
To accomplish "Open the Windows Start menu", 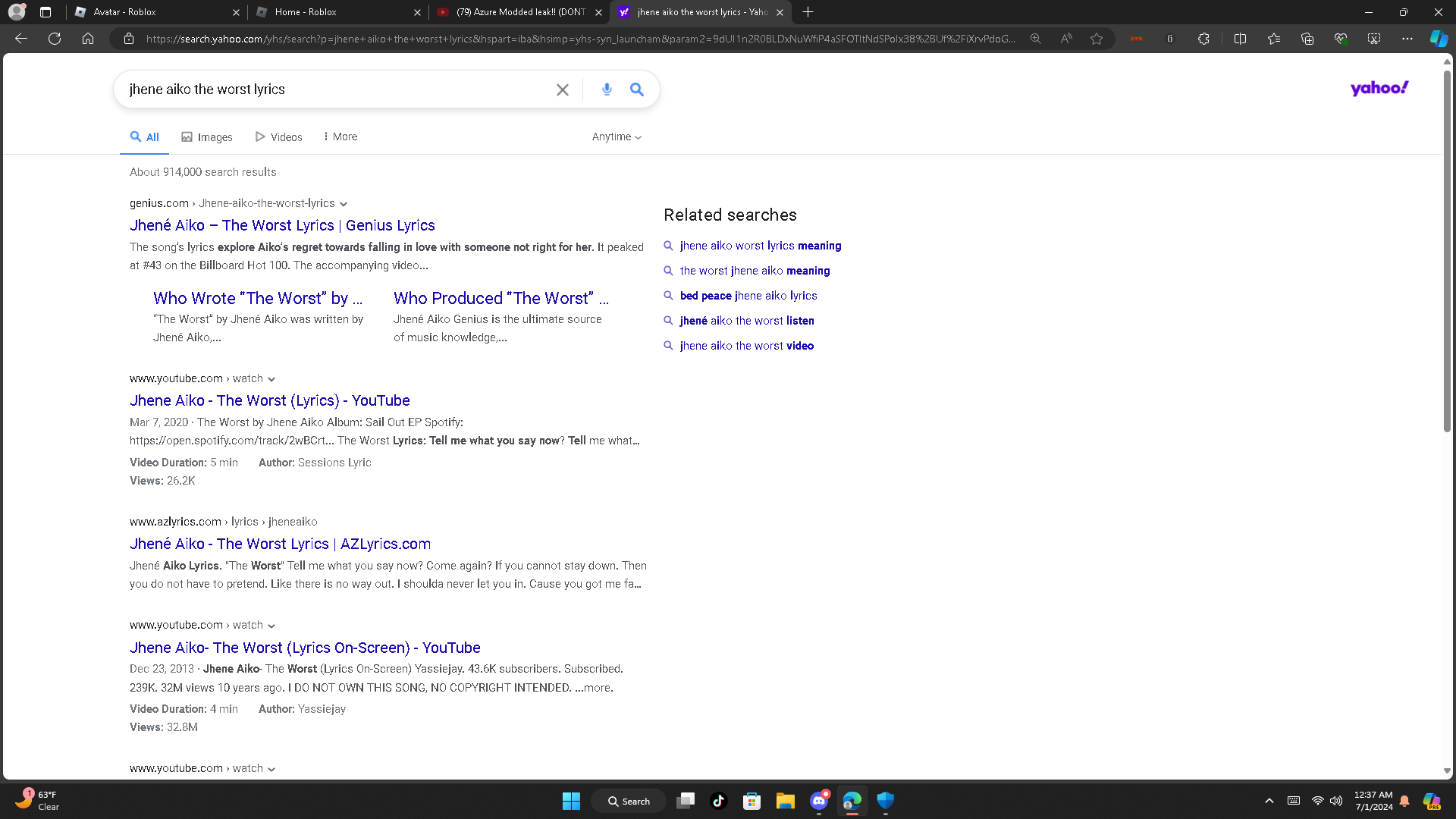I will point(571,801).
